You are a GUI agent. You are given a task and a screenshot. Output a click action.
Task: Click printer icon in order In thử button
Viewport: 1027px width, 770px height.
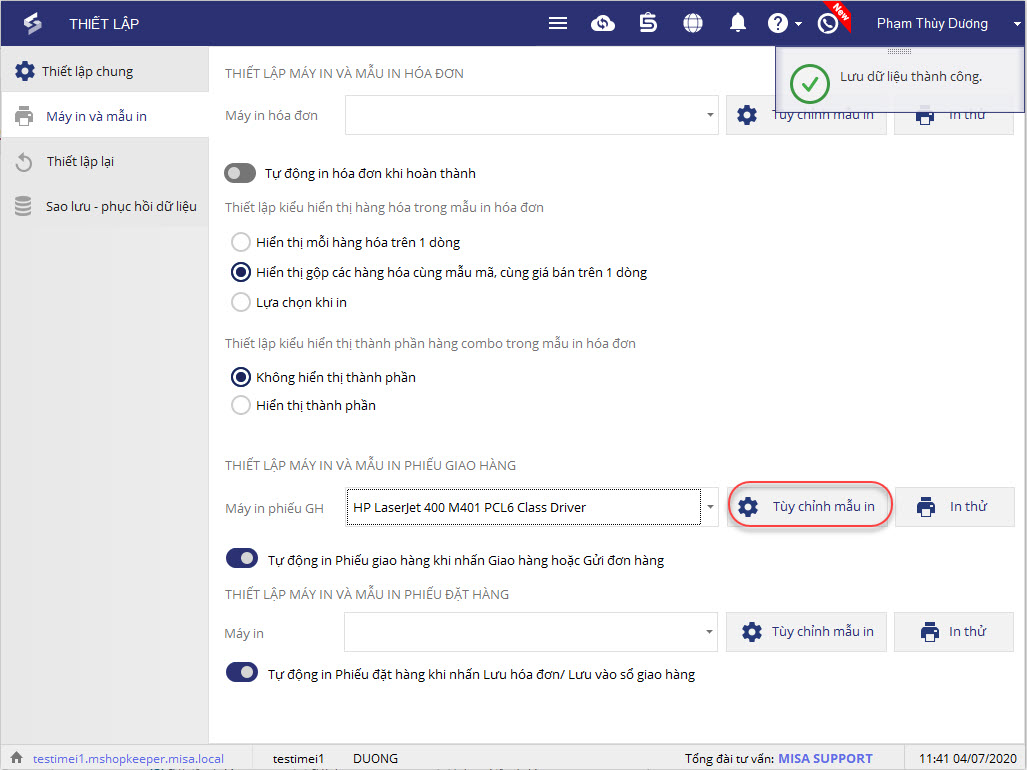[x=929, y=632]
